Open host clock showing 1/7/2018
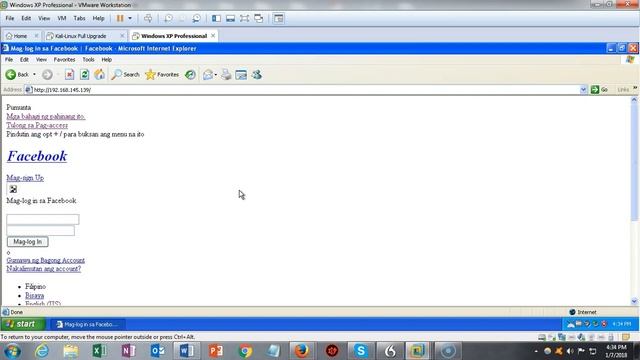This screenshot has height=360, width=640. pos(616,351)
